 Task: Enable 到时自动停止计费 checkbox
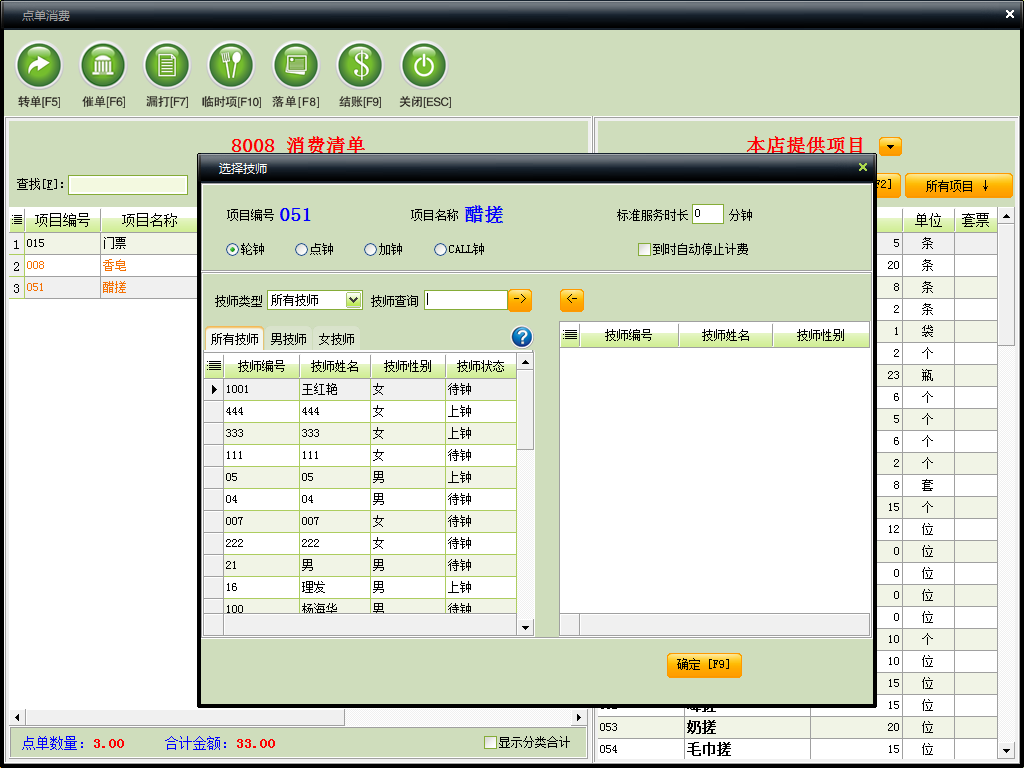[644, 249]
